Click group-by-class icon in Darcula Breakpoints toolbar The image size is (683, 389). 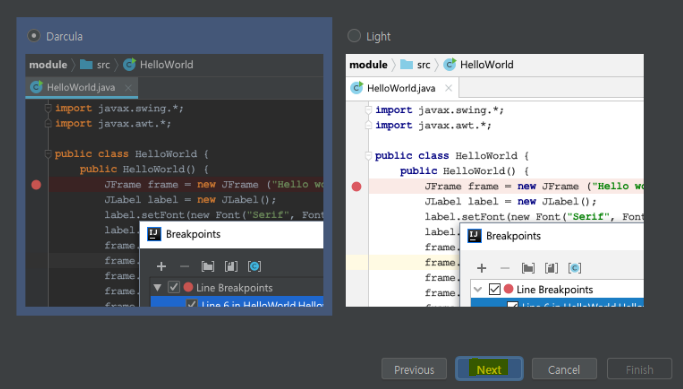[x=254, y=266]
